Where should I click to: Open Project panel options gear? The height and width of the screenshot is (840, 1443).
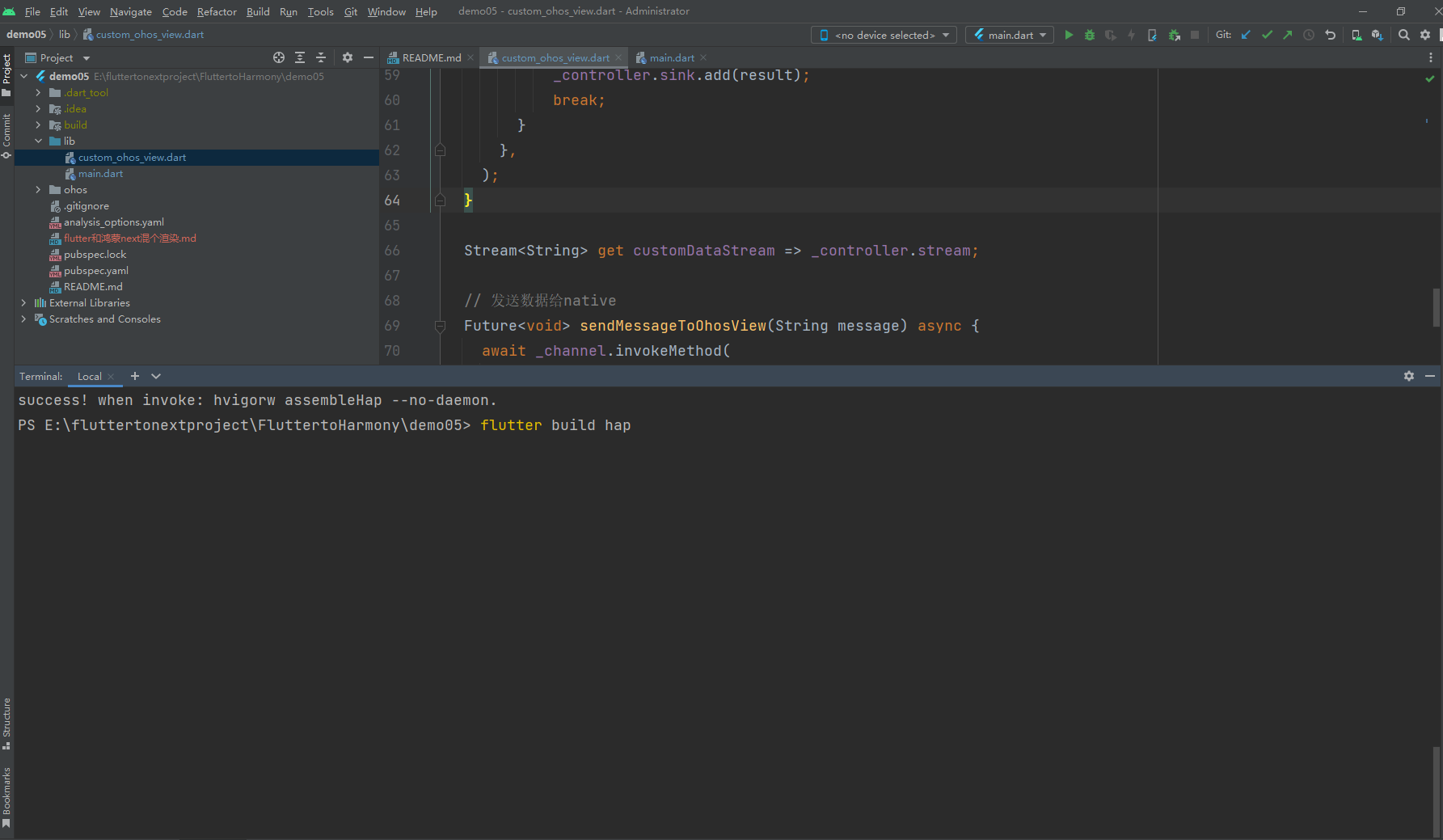click(348, 57)
